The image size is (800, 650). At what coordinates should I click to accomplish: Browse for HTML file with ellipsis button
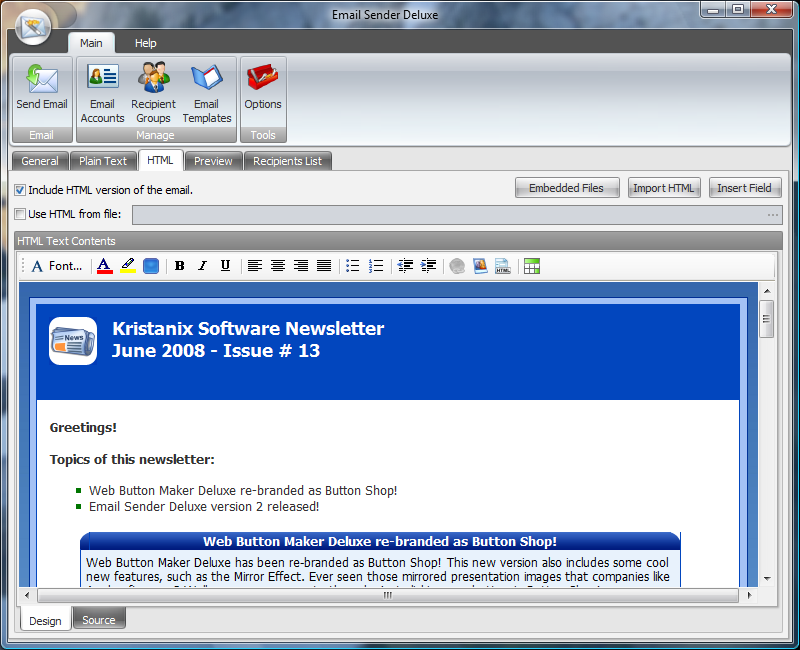tap(773, 215)
